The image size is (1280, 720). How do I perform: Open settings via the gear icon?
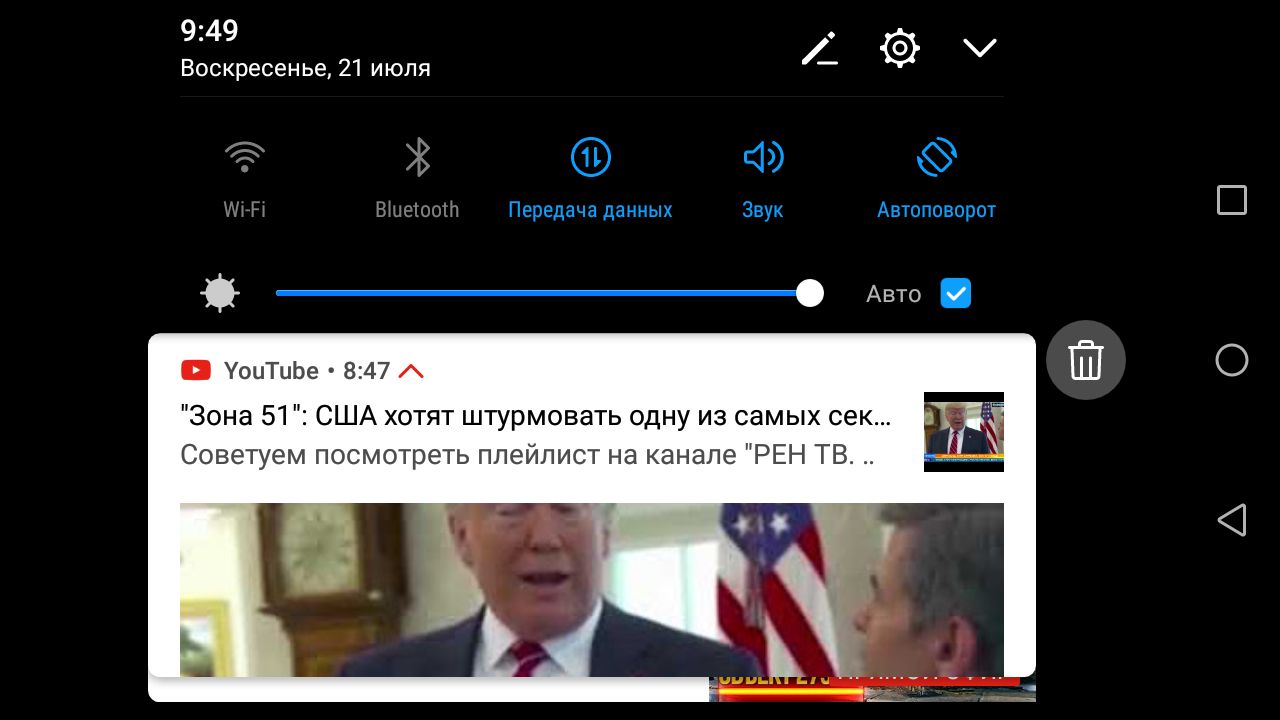tap(899, 48)
